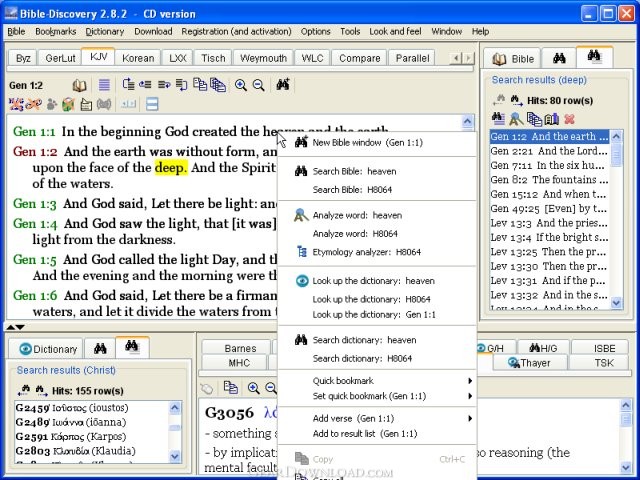640x480 pixels.
Task: Click the copy results icon in search results panel
Action: [x=534, y=119]
